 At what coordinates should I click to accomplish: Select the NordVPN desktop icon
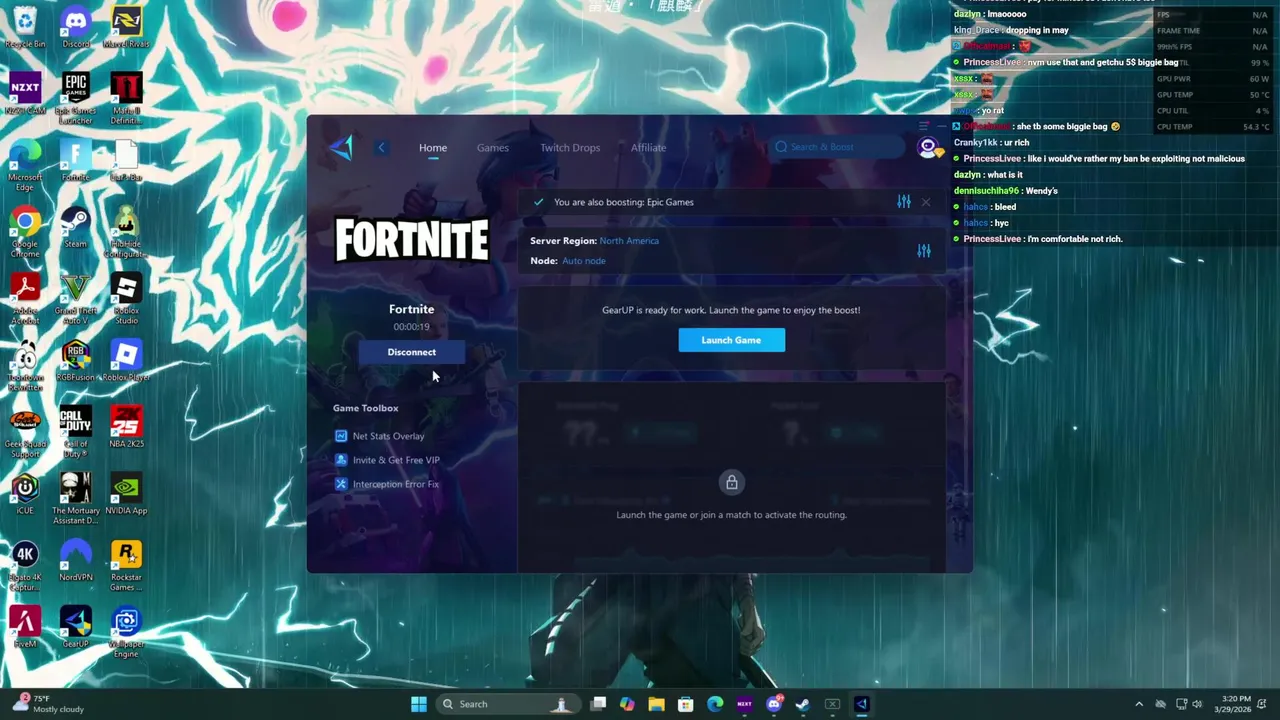(x=75, y=561)
